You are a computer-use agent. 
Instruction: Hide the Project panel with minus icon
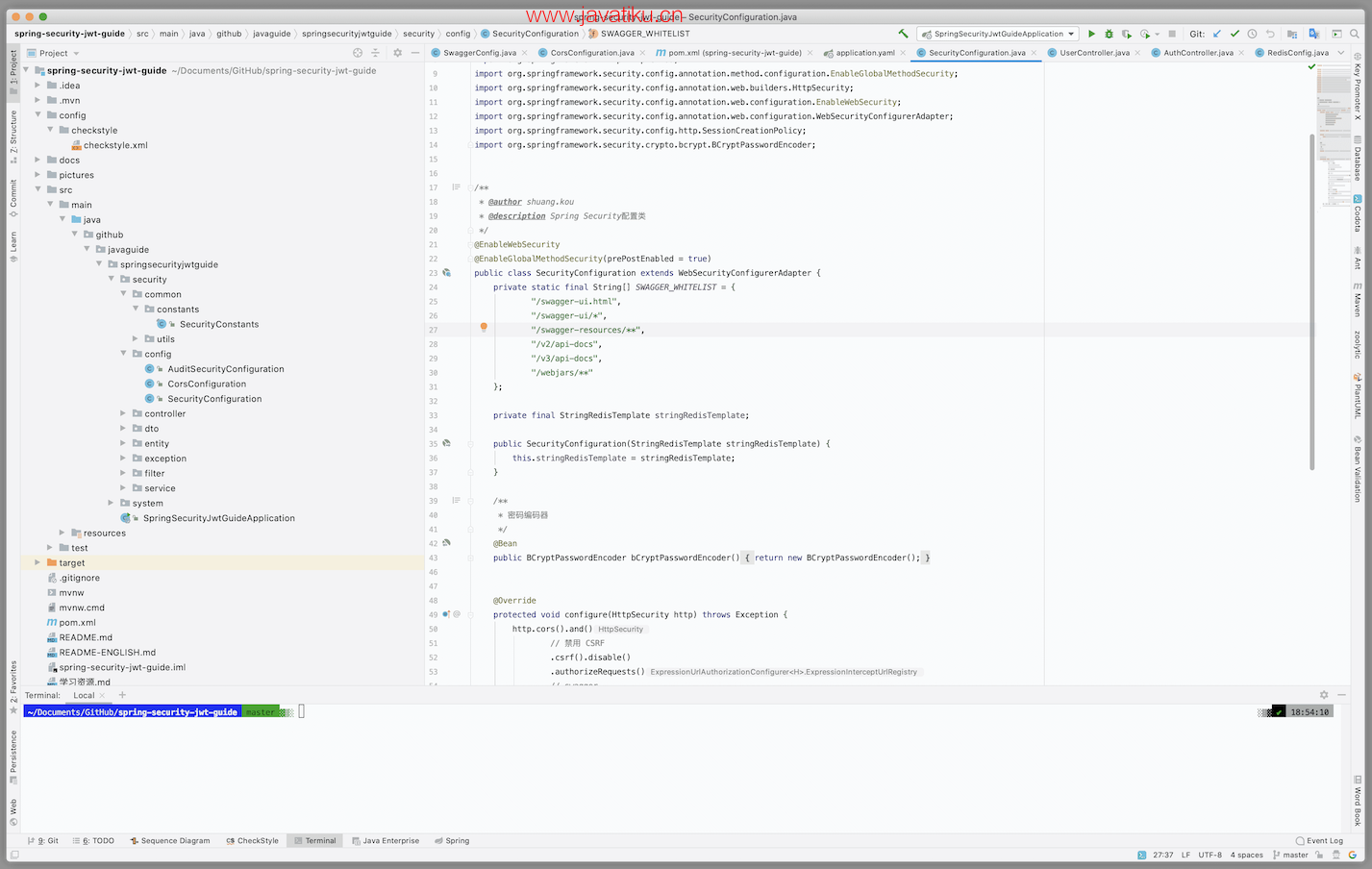click(x=415, y=53)
